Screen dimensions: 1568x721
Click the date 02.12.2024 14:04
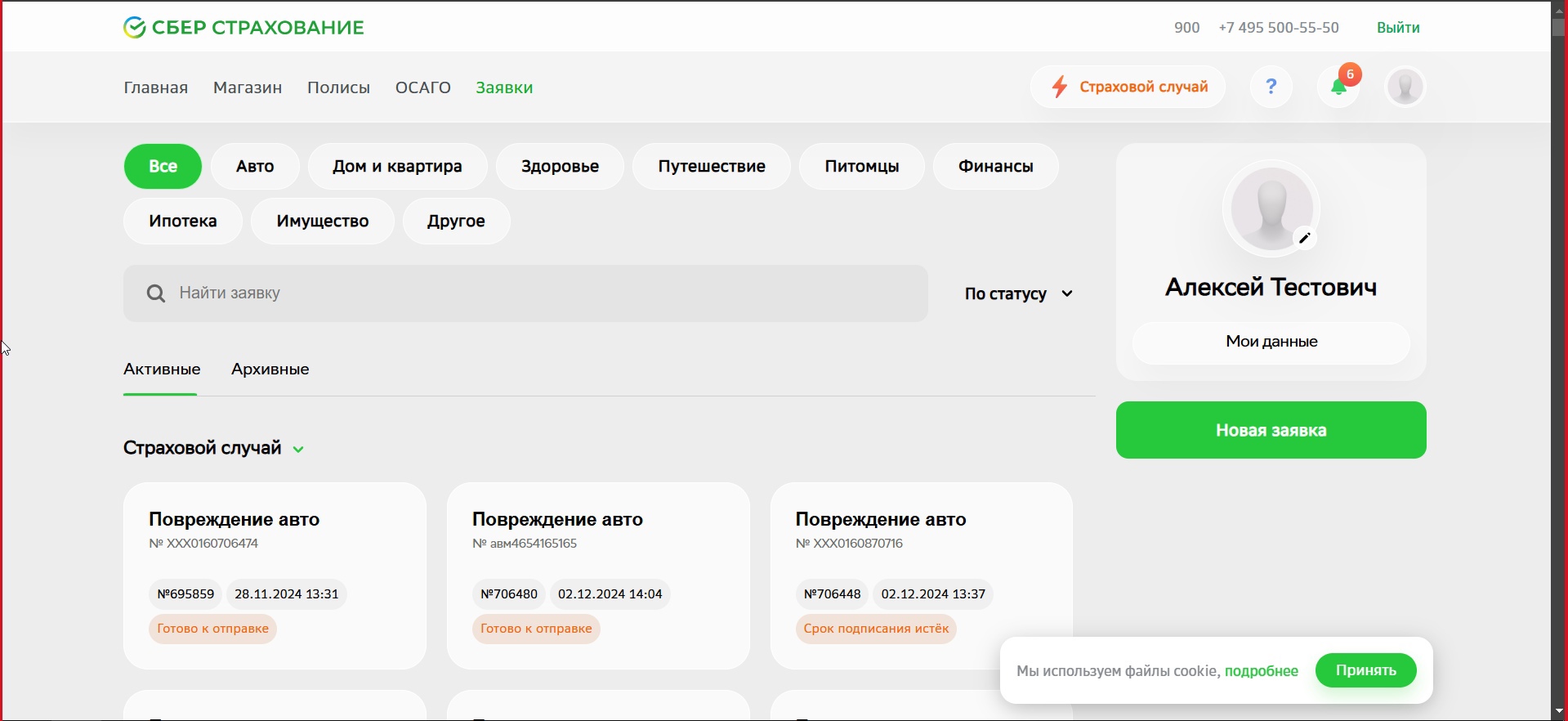point(610,595)
